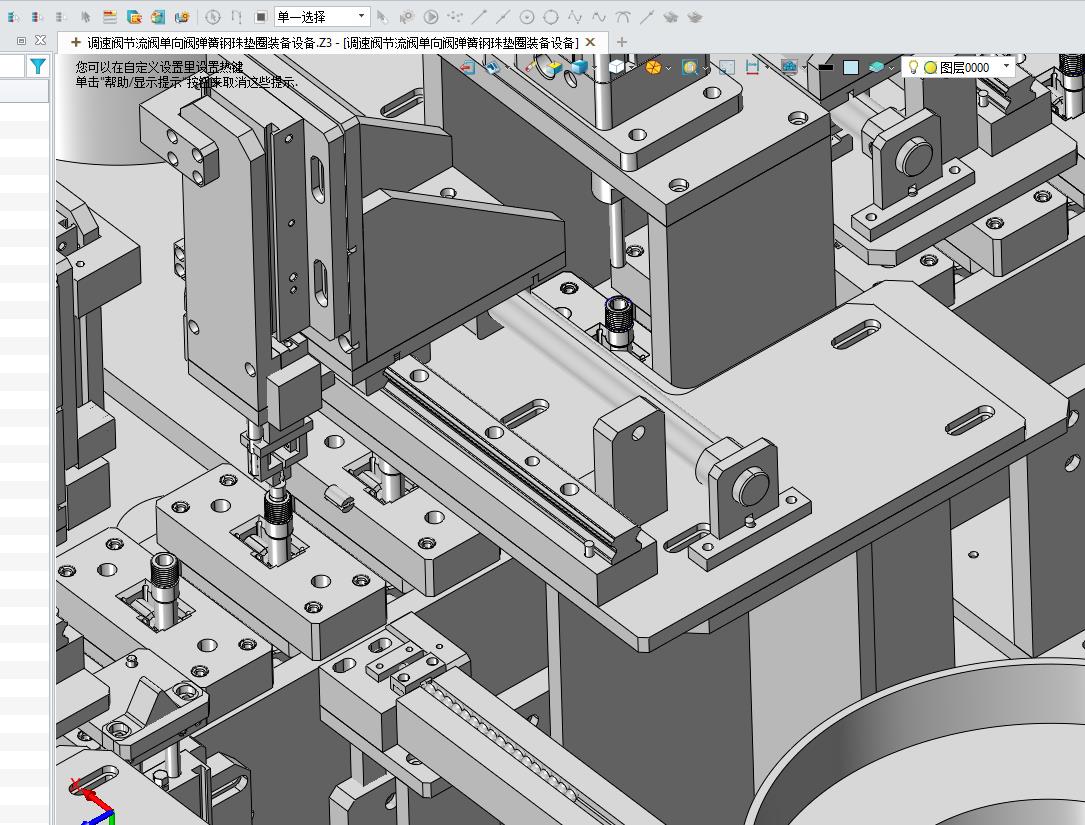This screenshot has height=825, width=1085.
Task: Click the blue funnel filter icon
Action: 37,66
